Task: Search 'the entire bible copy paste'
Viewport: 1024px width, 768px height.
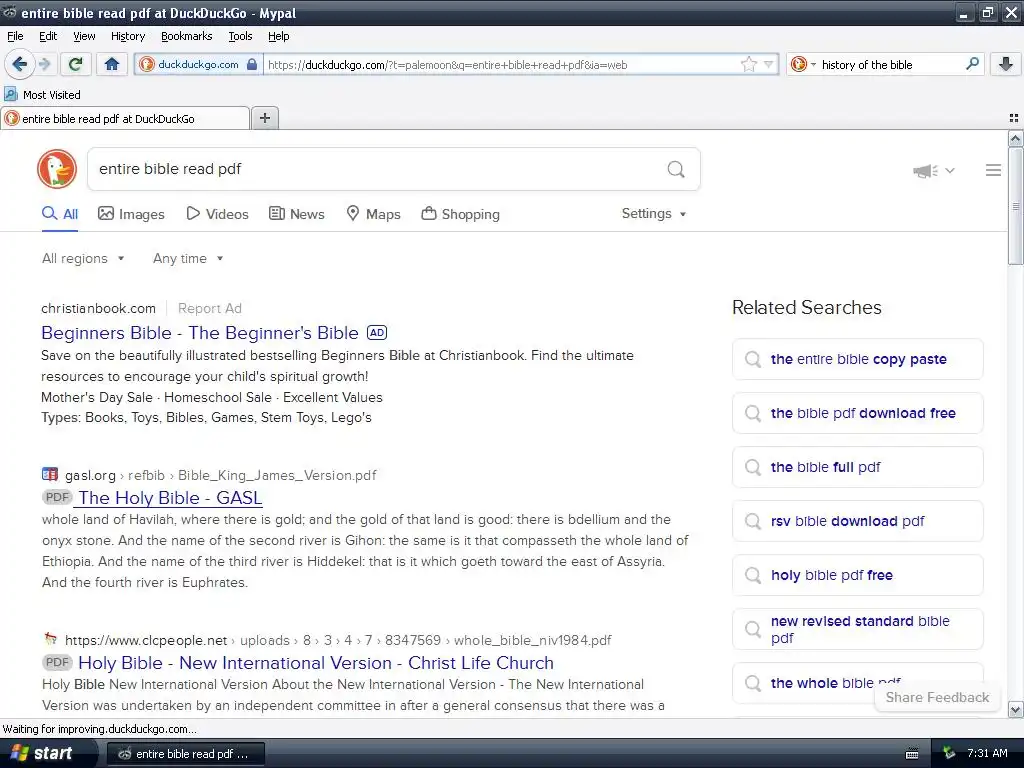Action: tap(857, 359)
